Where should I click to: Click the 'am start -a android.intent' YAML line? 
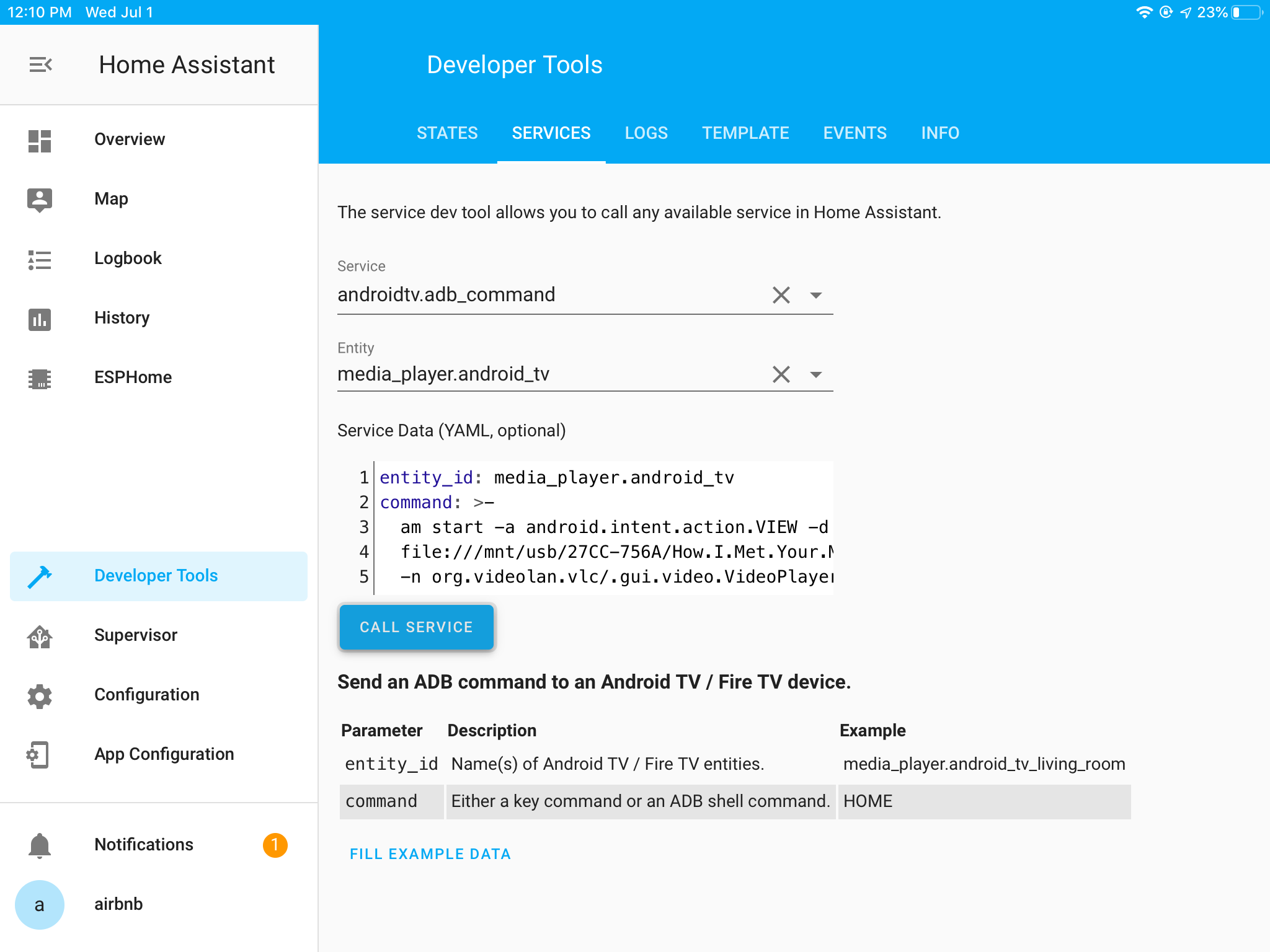pos(614,527)
